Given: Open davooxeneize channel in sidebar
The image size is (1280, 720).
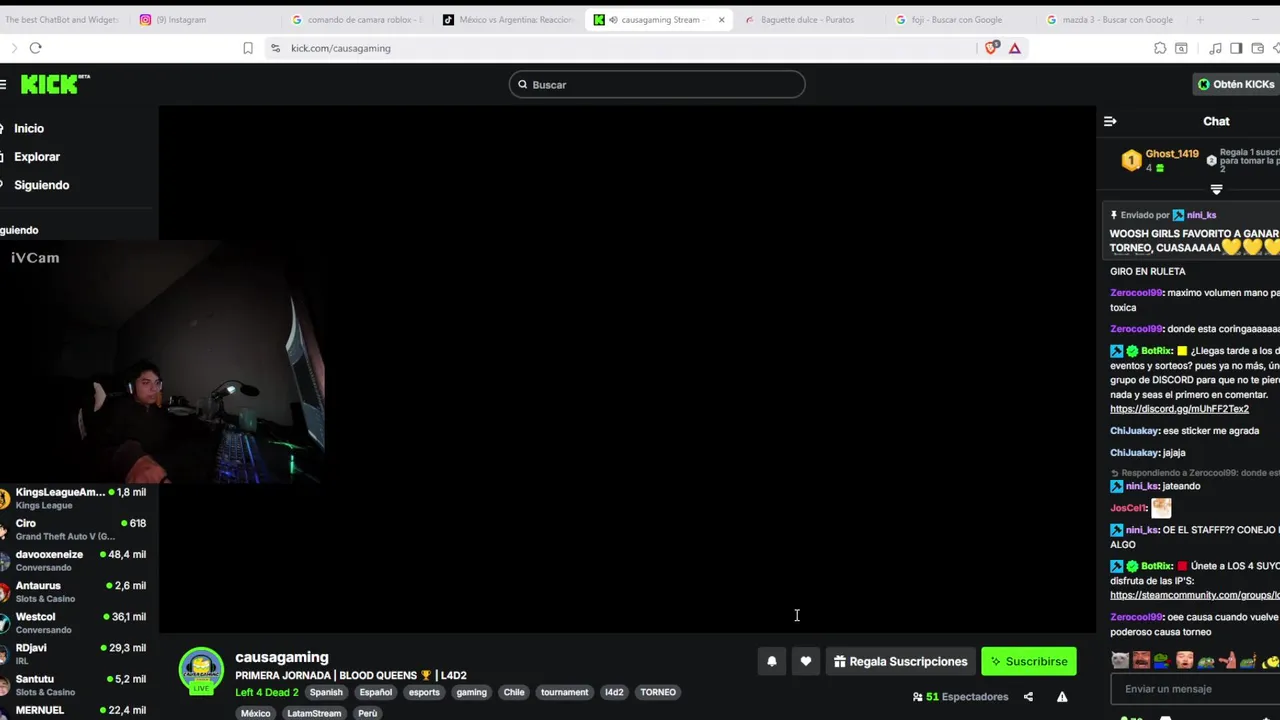Looking at the screenshot, I should click(x=77, y=560).
